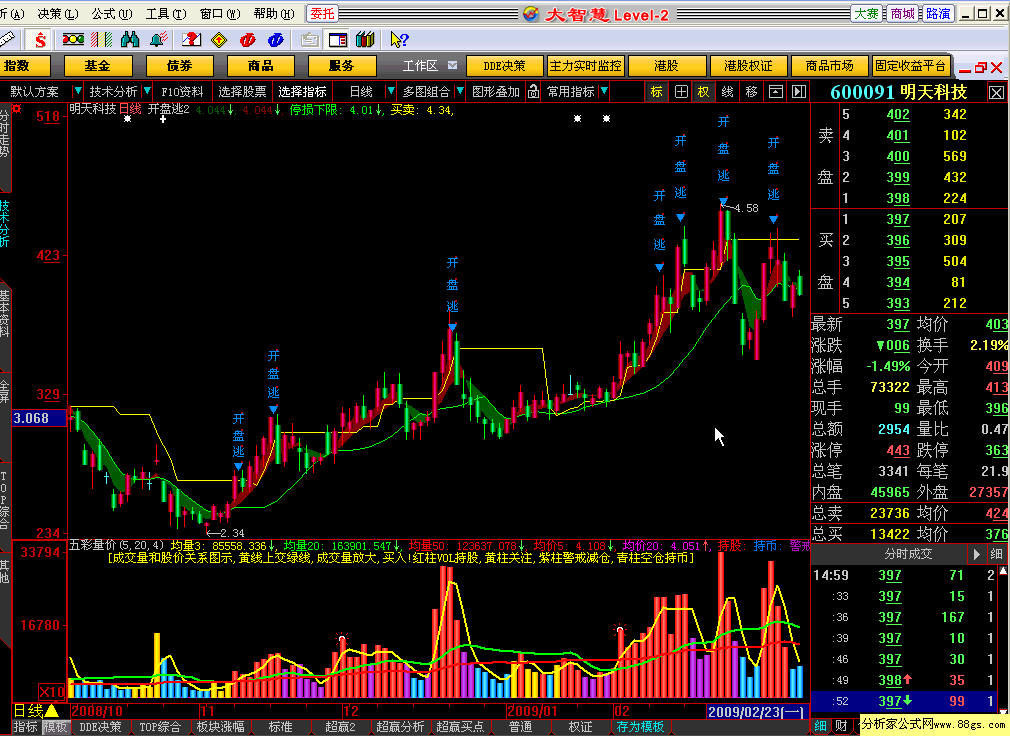The height and width of the screenshot is (736, 1010).
Task: Click the chart with question mark icon
Action: 191,40
